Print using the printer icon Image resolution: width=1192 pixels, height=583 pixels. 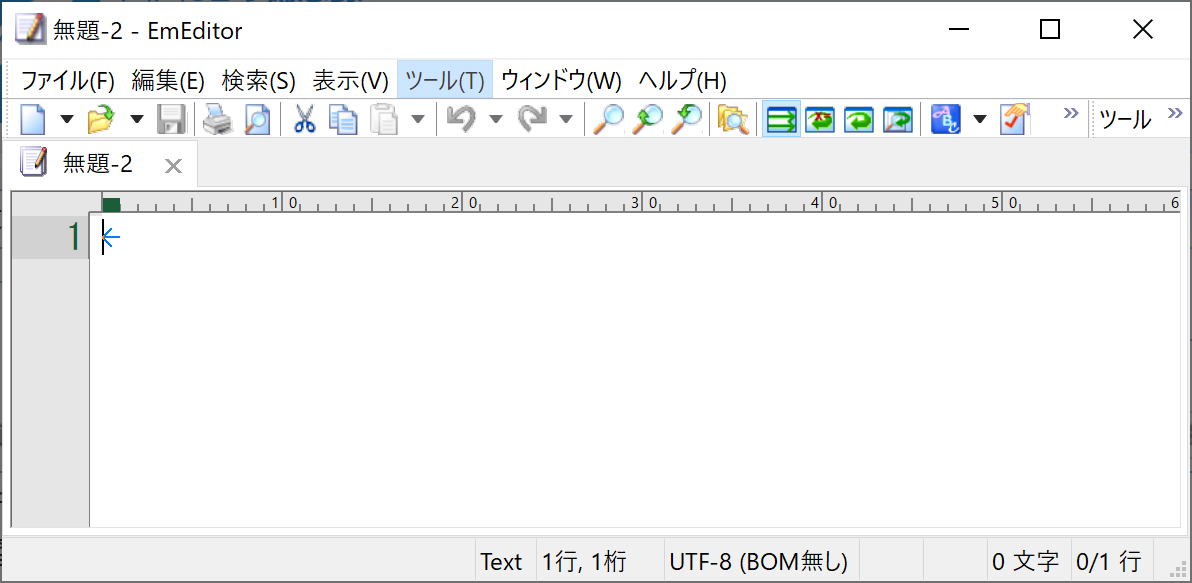(x=217, y=119)
